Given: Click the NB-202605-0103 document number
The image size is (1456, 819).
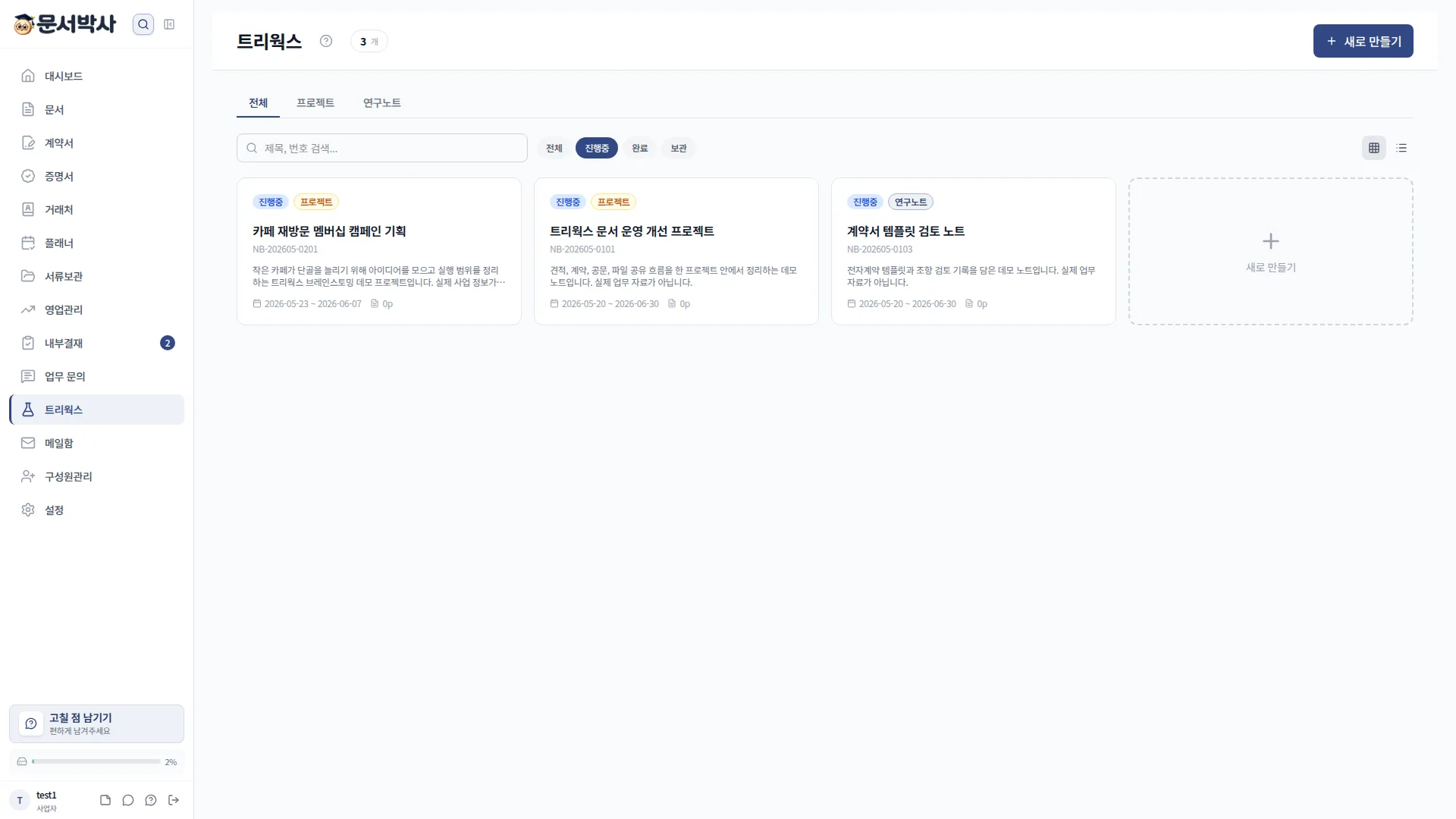Looking at the screenshot, I should click(x=880, y=249).
